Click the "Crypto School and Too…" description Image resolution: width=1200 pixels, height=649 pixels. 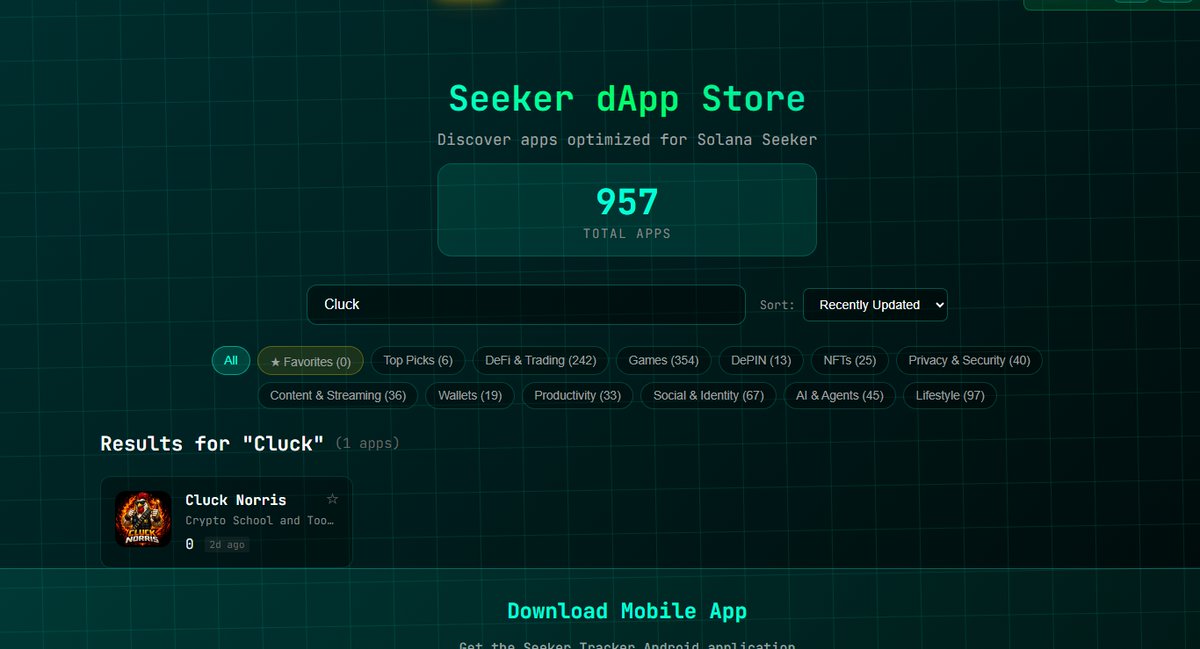click(x=260, y=521)
